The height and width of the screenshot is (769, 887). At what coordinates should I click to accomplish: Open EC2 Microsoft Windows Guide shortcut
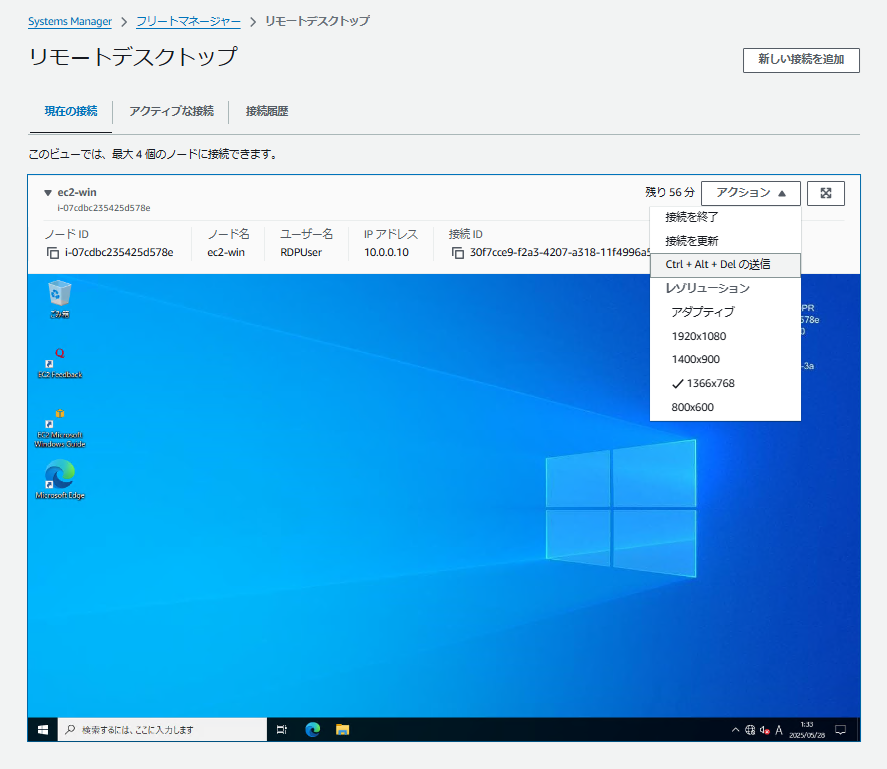click(x=59, y=428)
